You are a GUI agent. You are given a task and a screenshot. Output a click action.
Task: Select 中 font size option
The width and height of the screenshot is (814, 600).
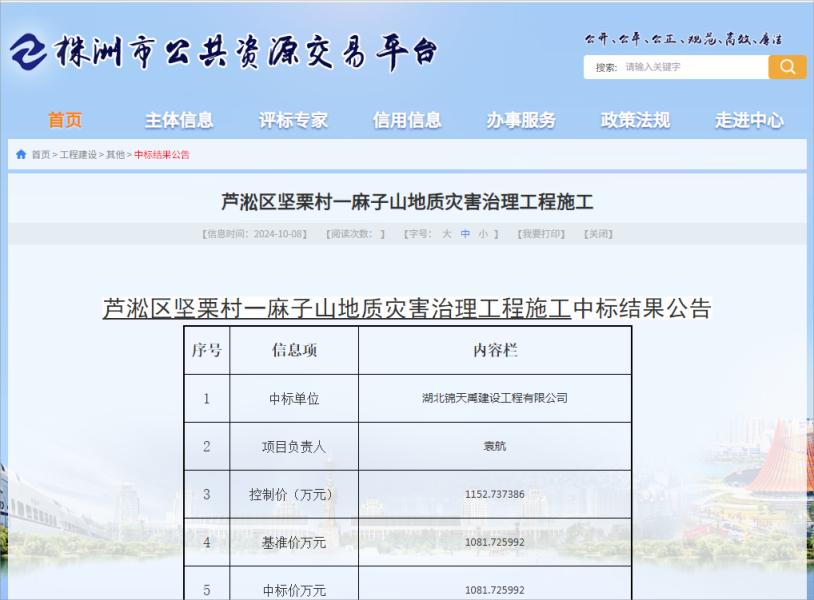coord(463,233)
